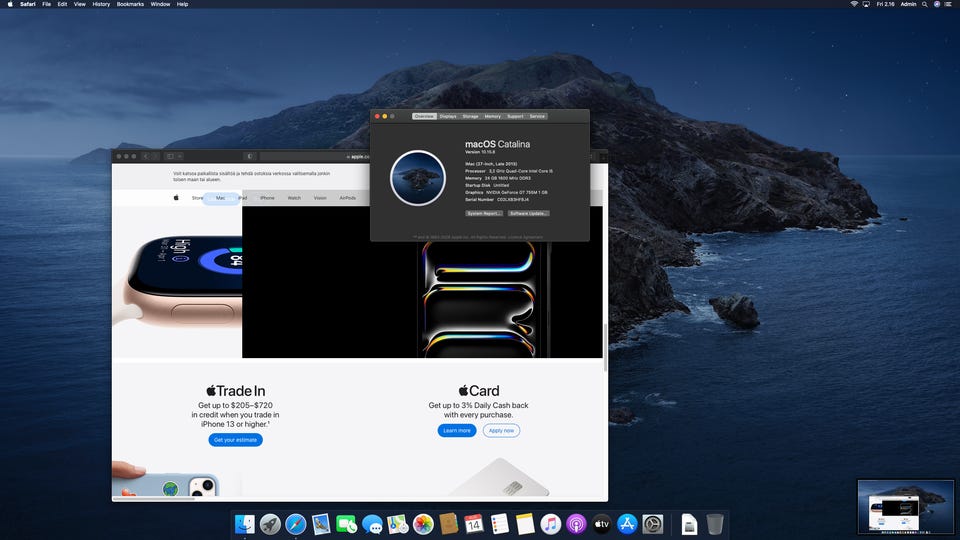The height and width of the screenshot is (540, 960).
Task: Click Learn more under Apple Card
Action: tap(457, 430)
